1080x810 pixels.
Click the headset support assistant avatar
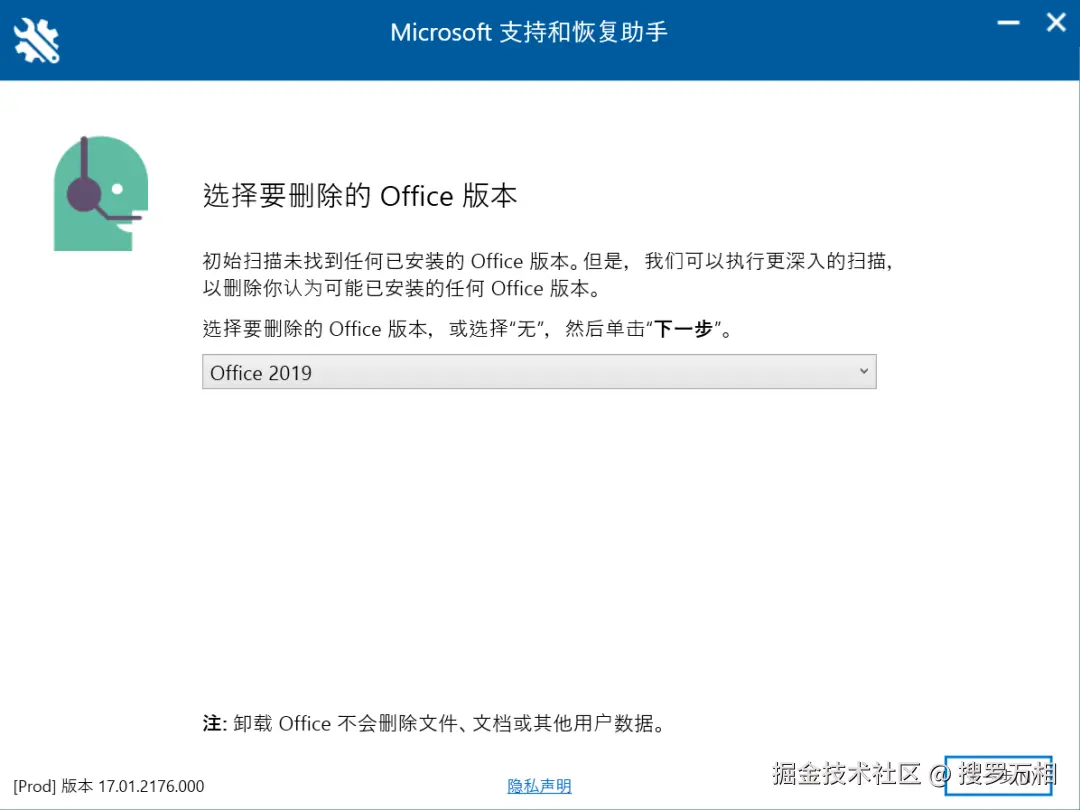pyautogui.click(x=100, y=193)
